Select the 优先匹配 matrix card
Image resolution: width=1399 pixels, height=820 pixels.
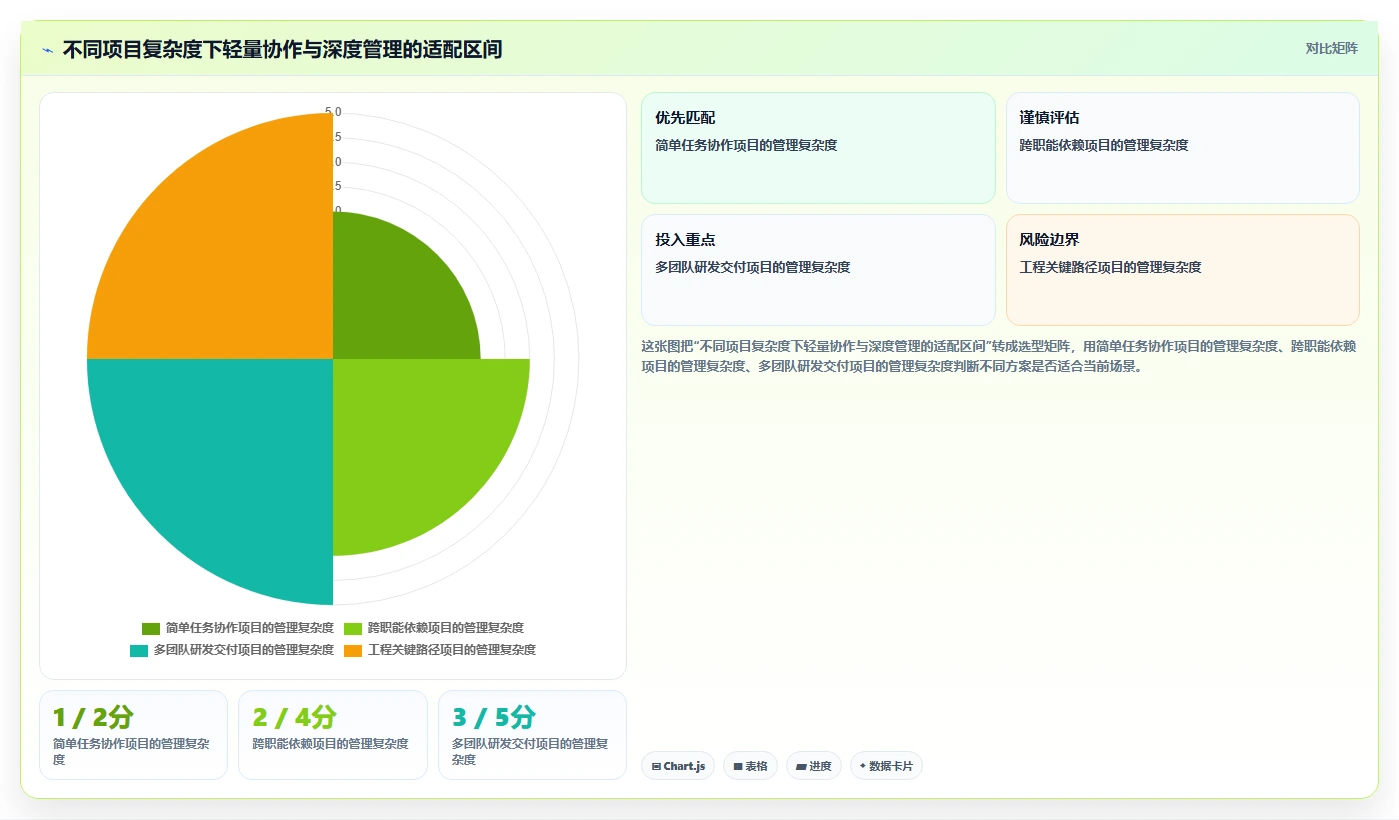818,148
